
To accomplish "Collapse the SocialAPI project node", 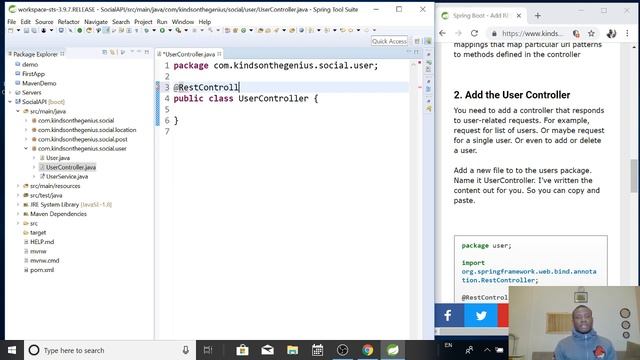I will (x=10, y=102).
